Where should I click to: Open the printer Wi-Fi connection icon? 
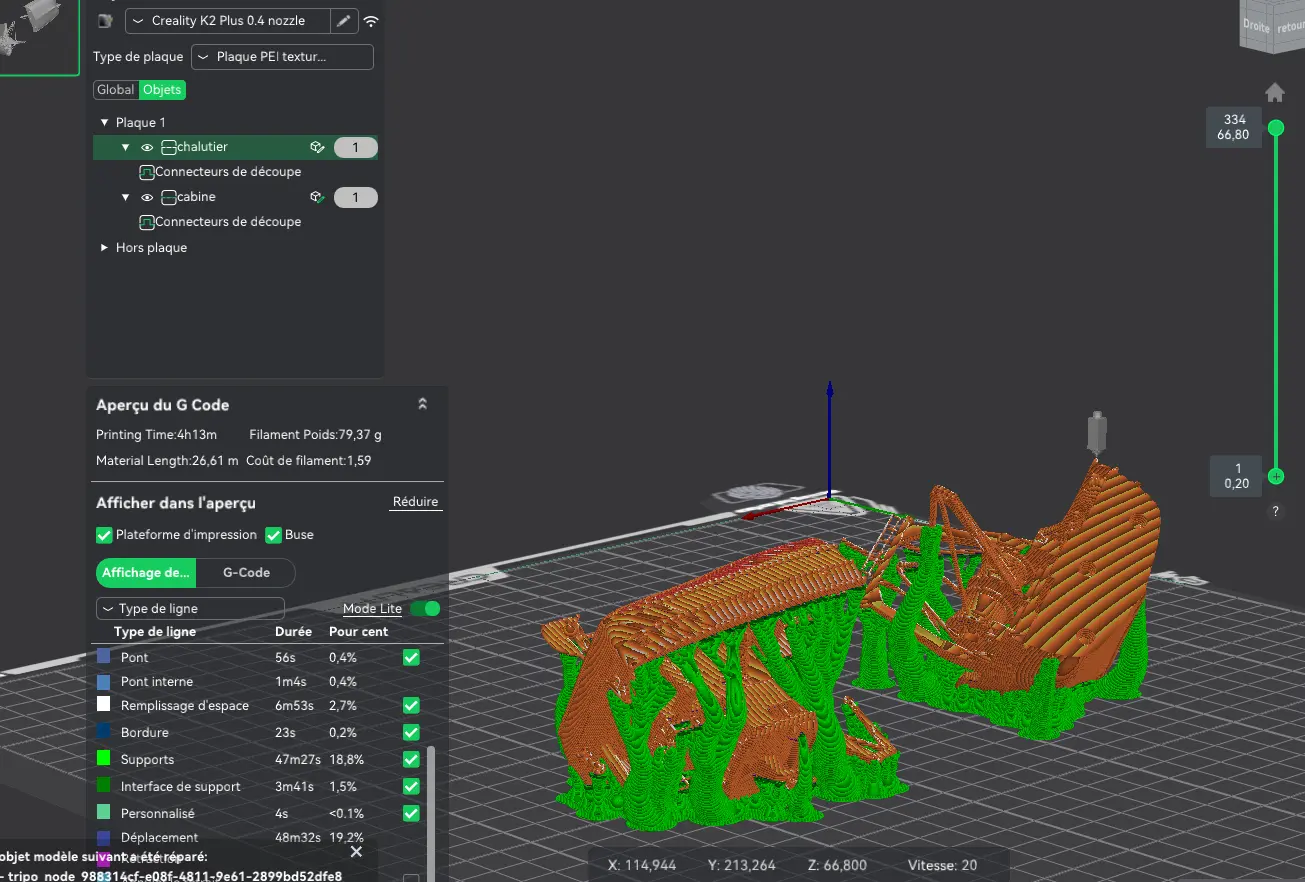click(371, 21)
